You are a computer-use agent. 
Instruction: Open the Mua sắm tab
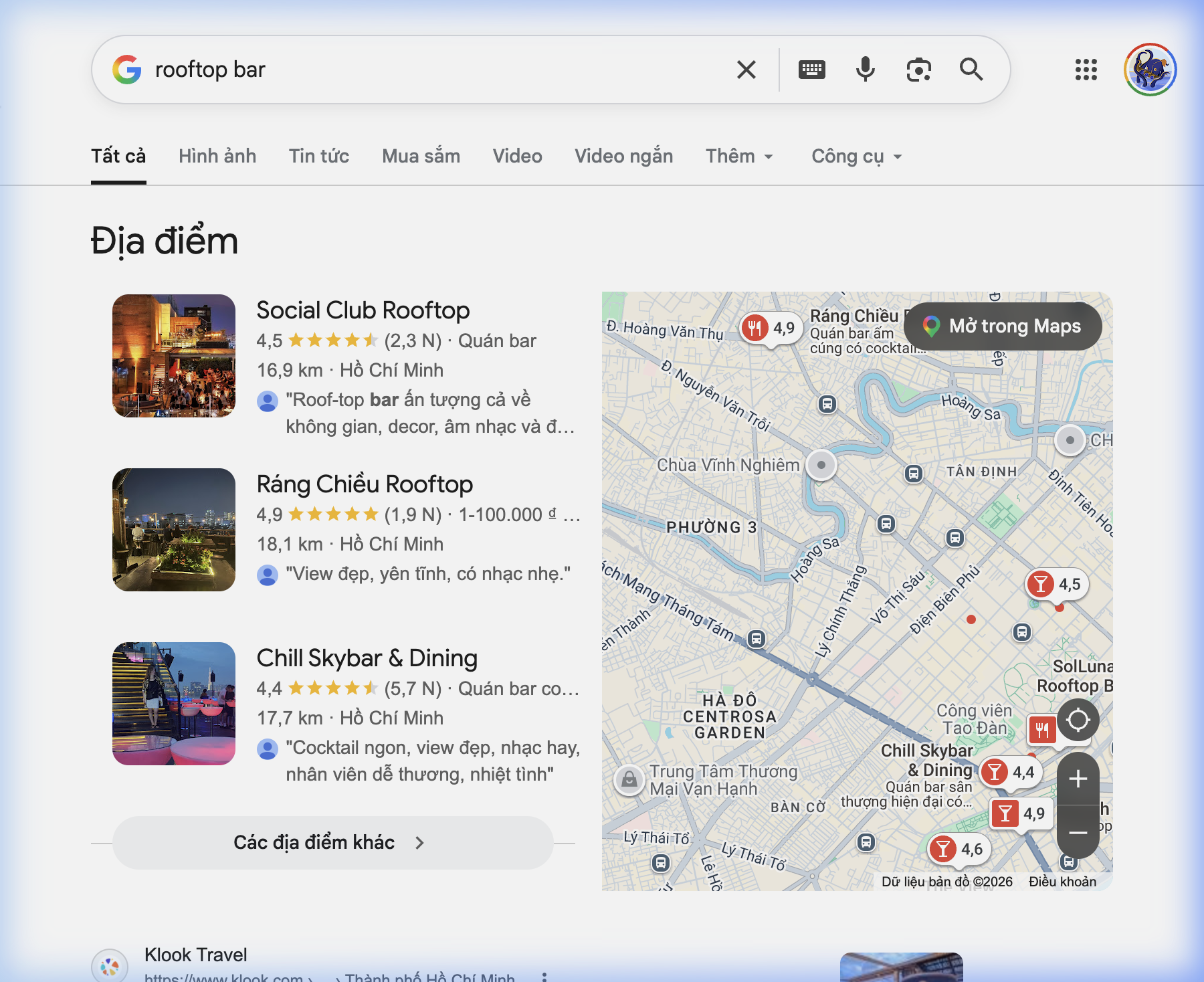(x=421, y=157)
